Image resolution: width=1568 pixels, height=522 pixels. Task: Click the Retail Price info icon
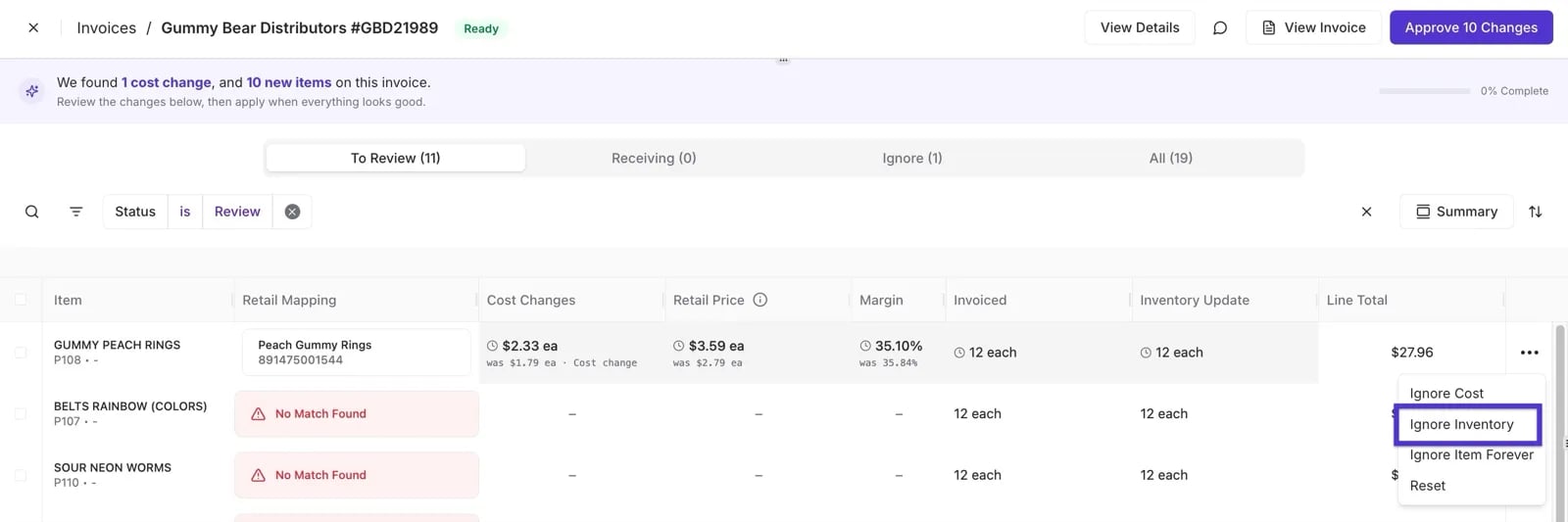tap(759, 300)
